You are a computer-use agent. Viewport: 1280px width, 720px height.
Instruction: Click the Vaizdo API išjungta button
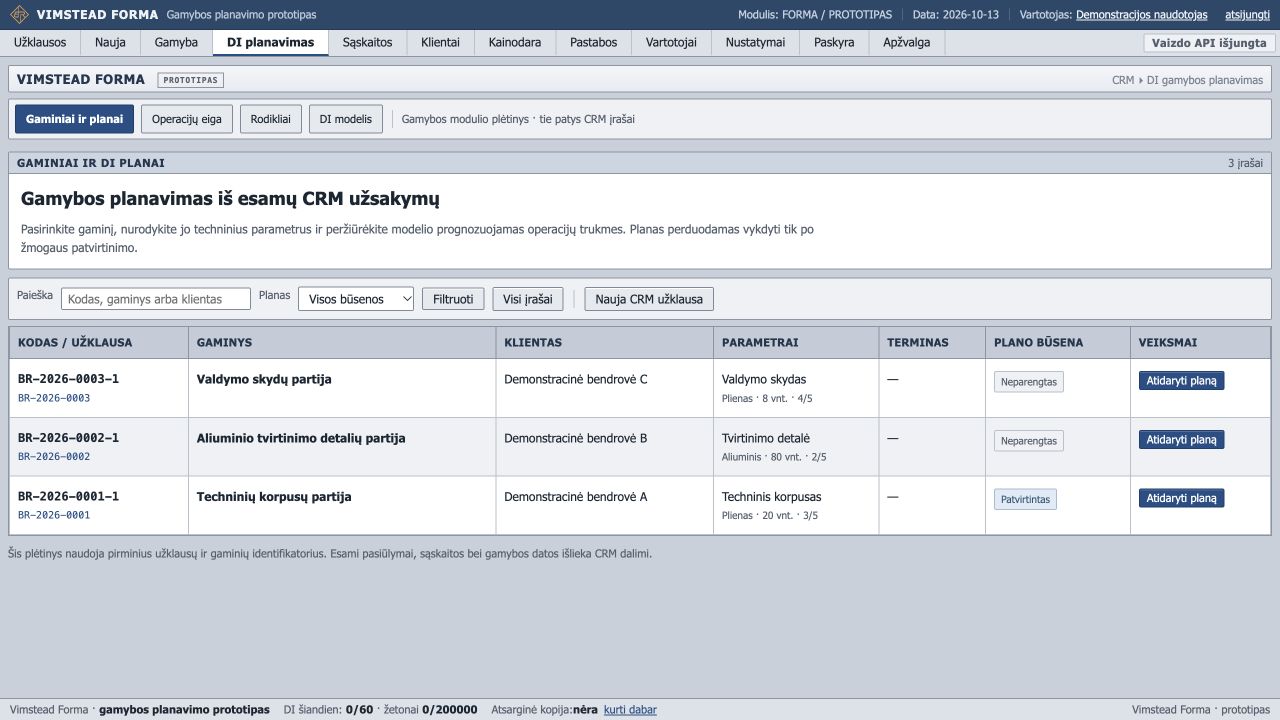coord(1209,43)
